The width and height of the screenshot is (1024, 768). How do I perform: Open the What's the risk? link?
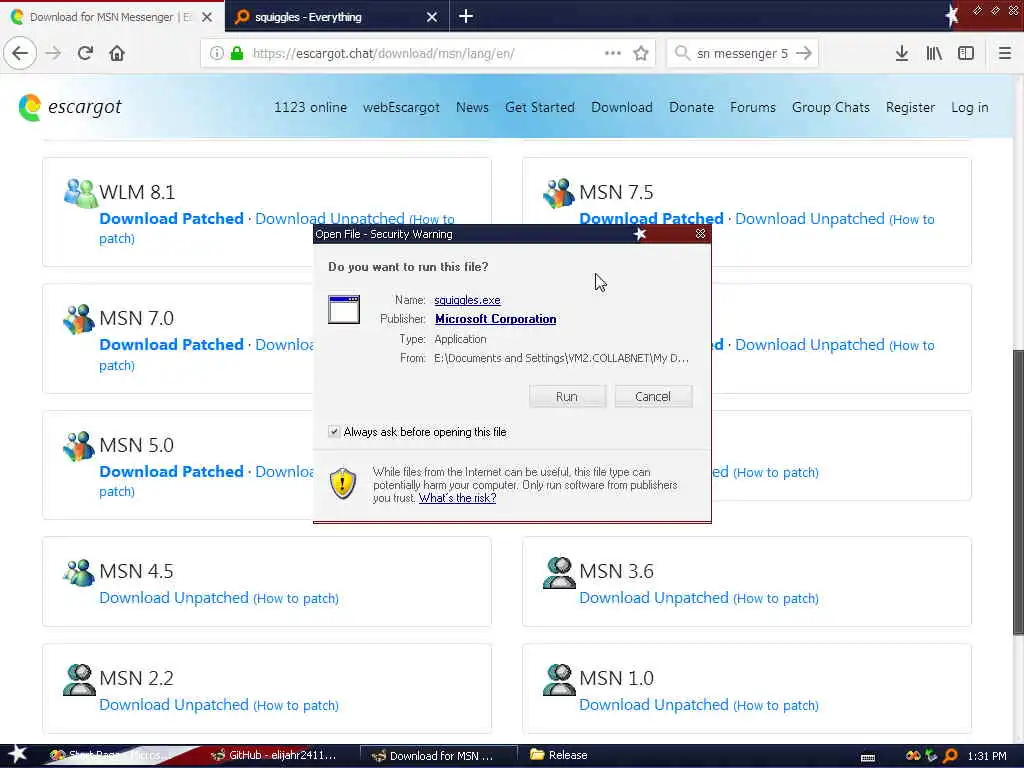click(x=457, y=498)
